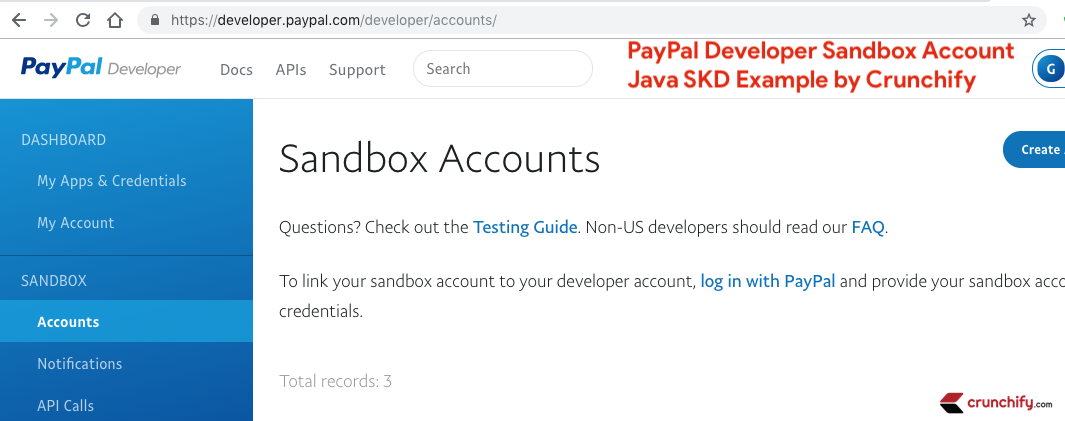1065x421 pixels.
Task: Go to the browser home page icon
Action: [115, 20]
